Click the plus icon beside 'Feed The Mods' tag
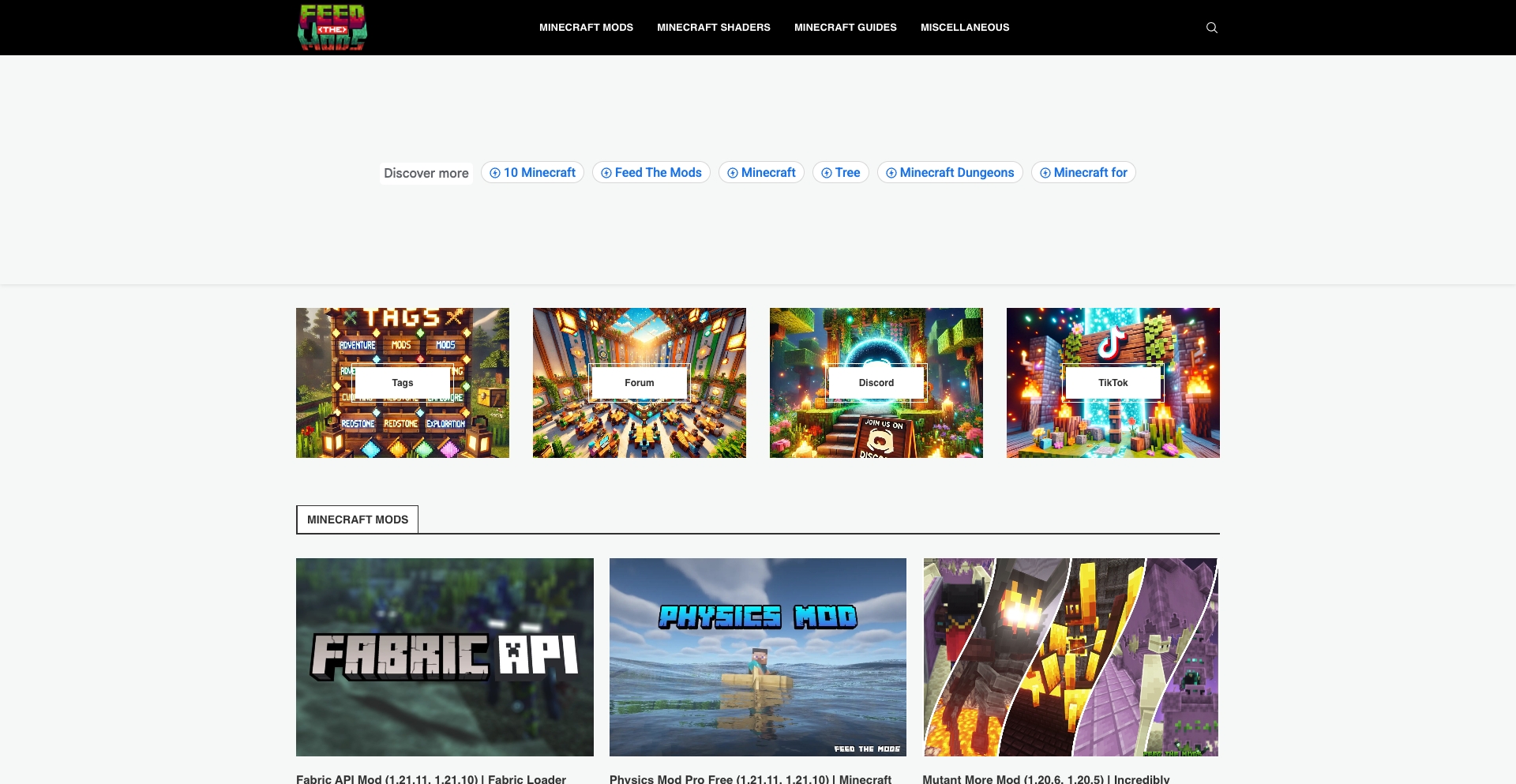 click(606, 172)
